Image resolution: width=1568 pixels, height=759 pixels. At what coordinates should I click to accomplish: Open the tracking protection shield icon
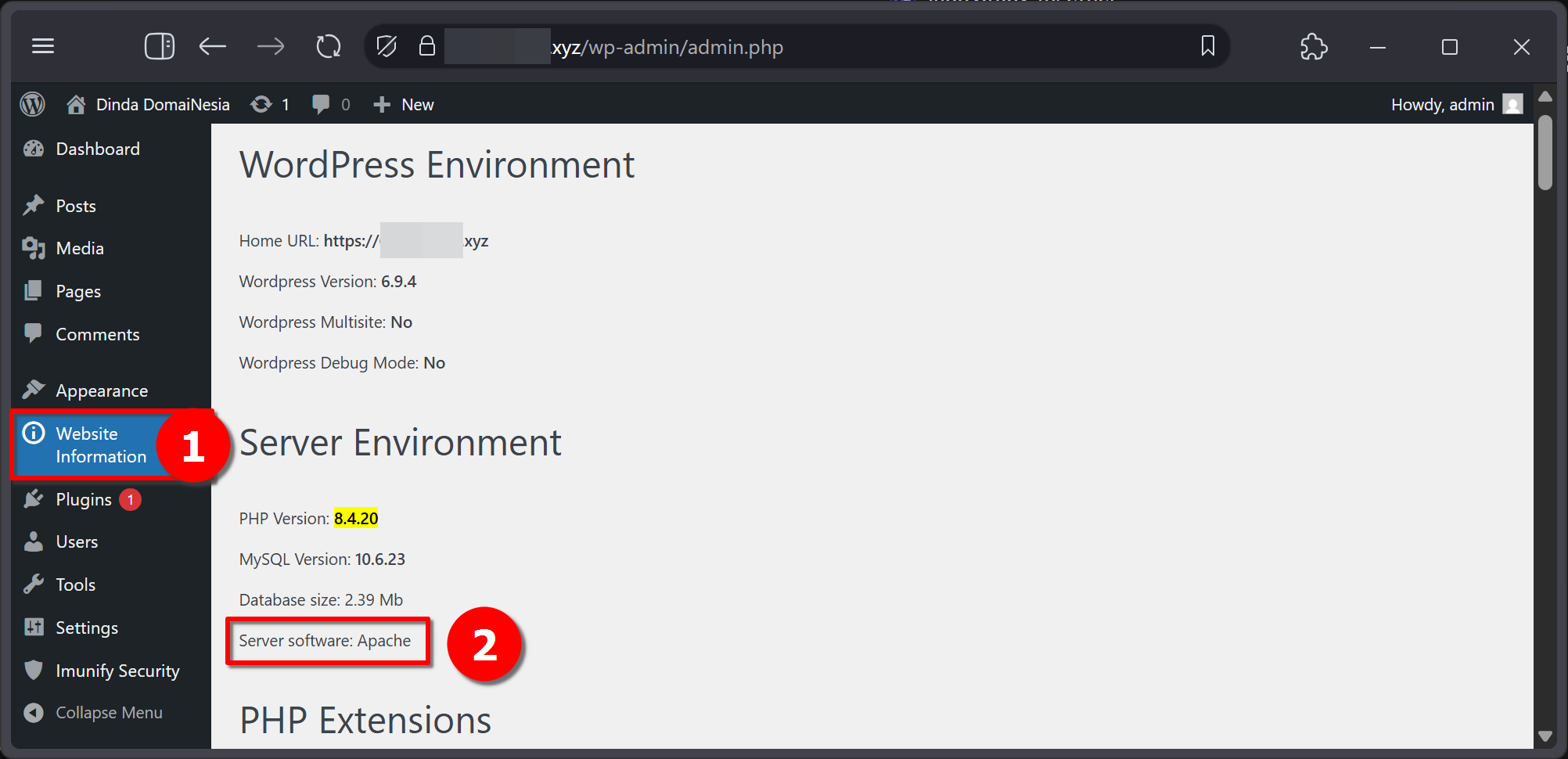(x=387, y=47)
